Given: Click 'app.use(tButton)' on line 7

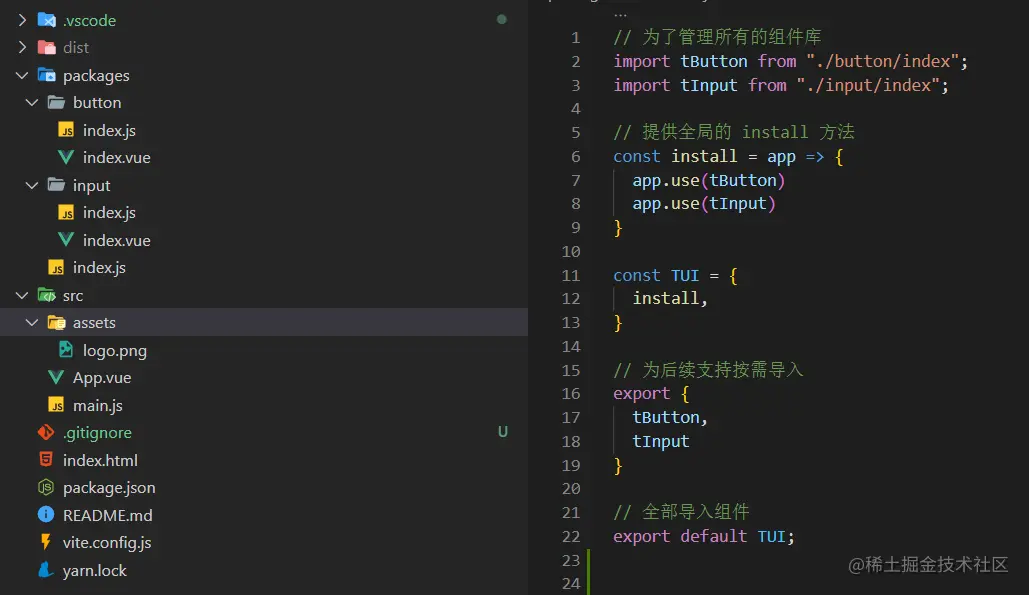Looking at the screenshot, I should 708,180.
